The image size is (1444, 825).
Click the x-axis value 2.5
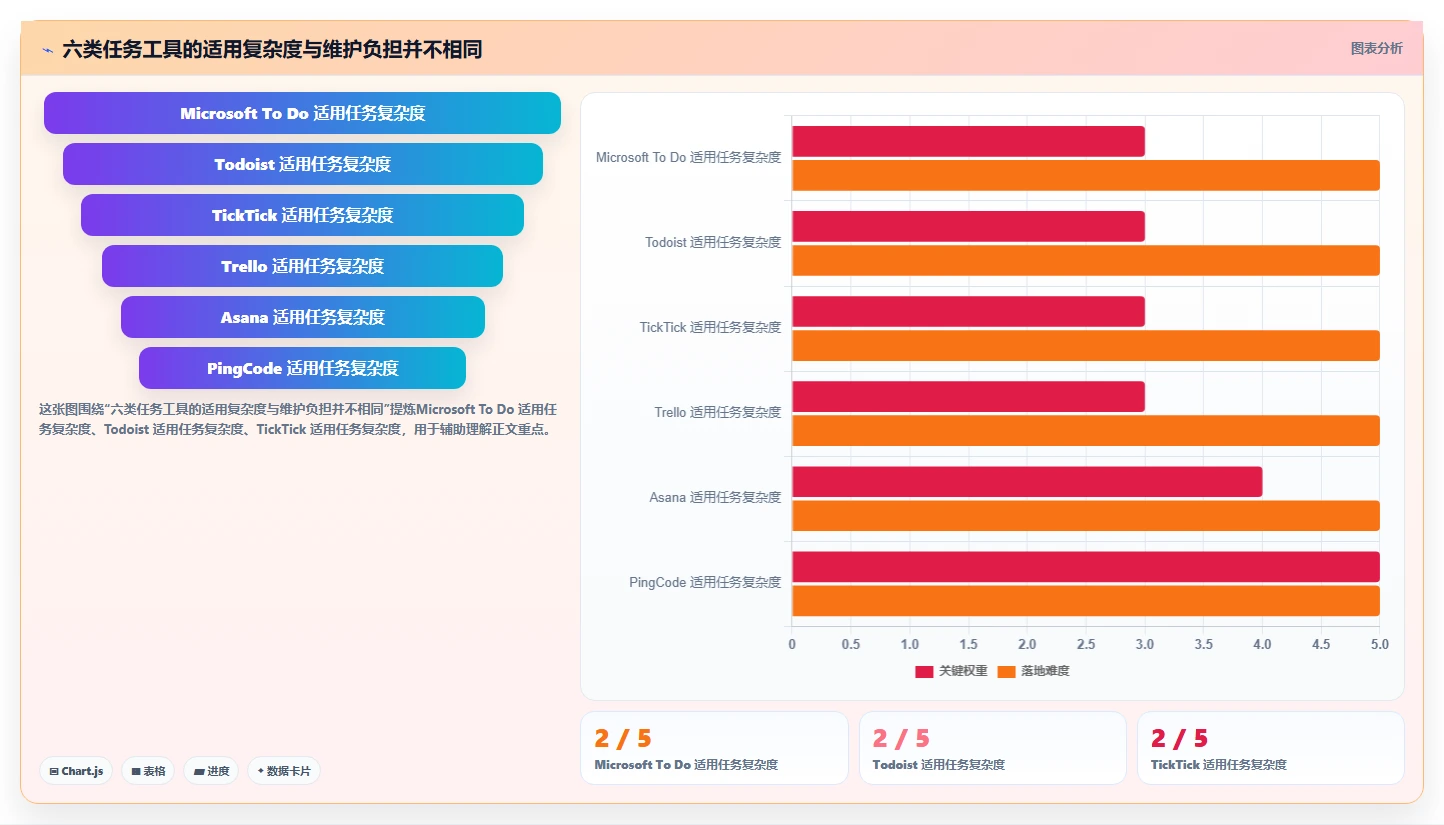[1086, 644]
